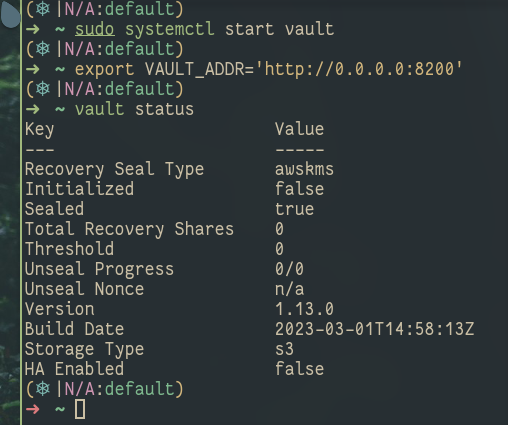Click the Storage Type value s3

(x=284, y=349)
